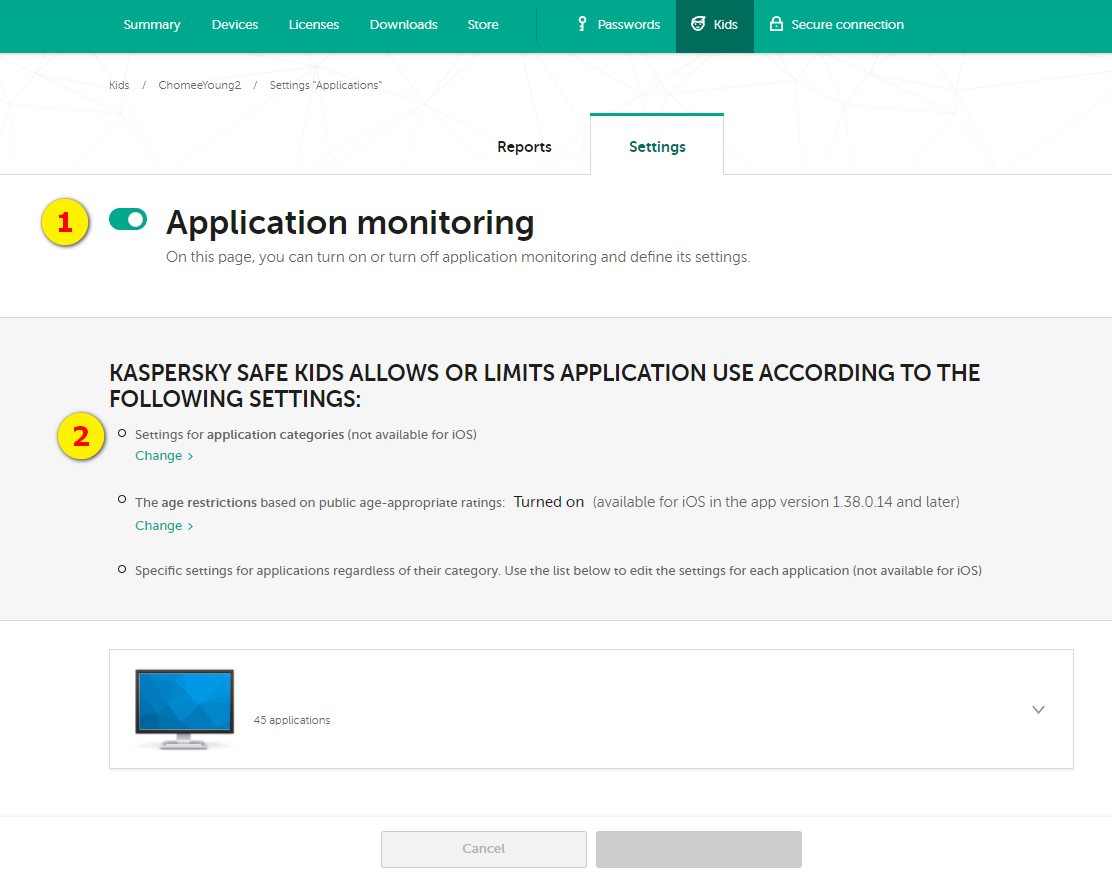This screenshot has width=1112, height=875.
Task: Select the Kids navigation label
Action: [725, 25]
